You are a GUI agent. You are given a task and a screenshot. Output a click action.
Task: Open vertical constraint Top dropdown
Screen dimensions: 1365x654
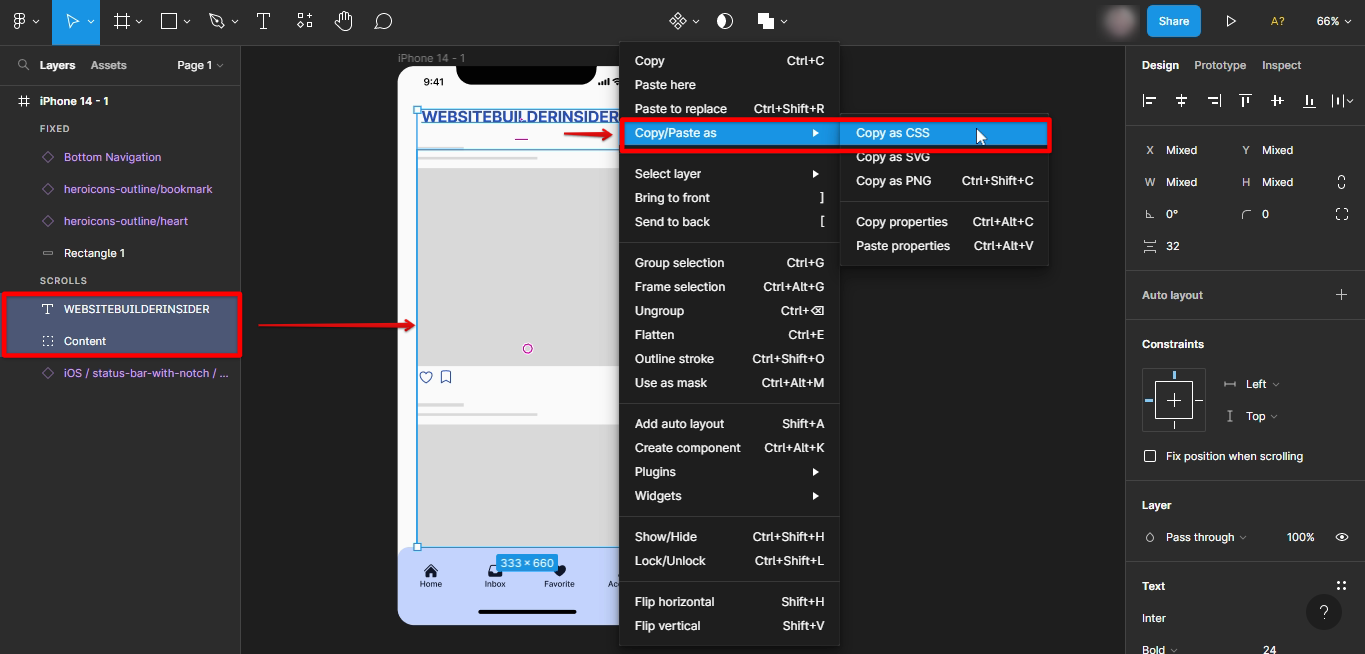1262,416
